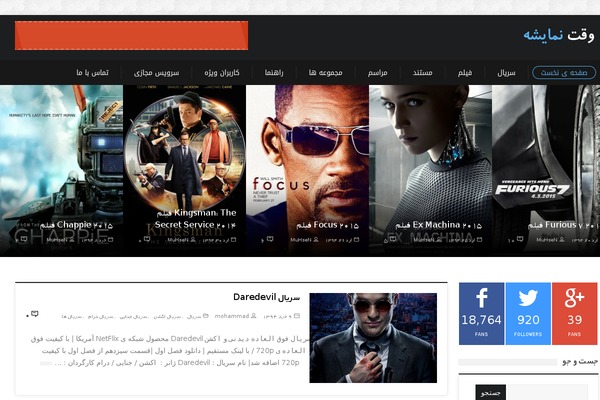600x400 pixels.
Task: Open the Furious 7 movie poster
Action: (x=546, y=170)
